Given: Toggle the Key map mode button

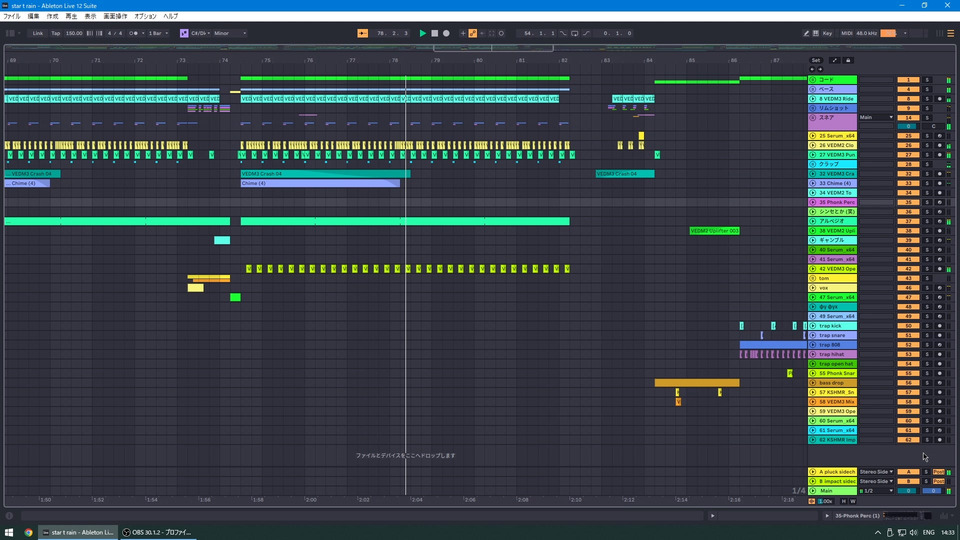Looking at the screenshot, I should pyautogui.click(x=826, y=33).
